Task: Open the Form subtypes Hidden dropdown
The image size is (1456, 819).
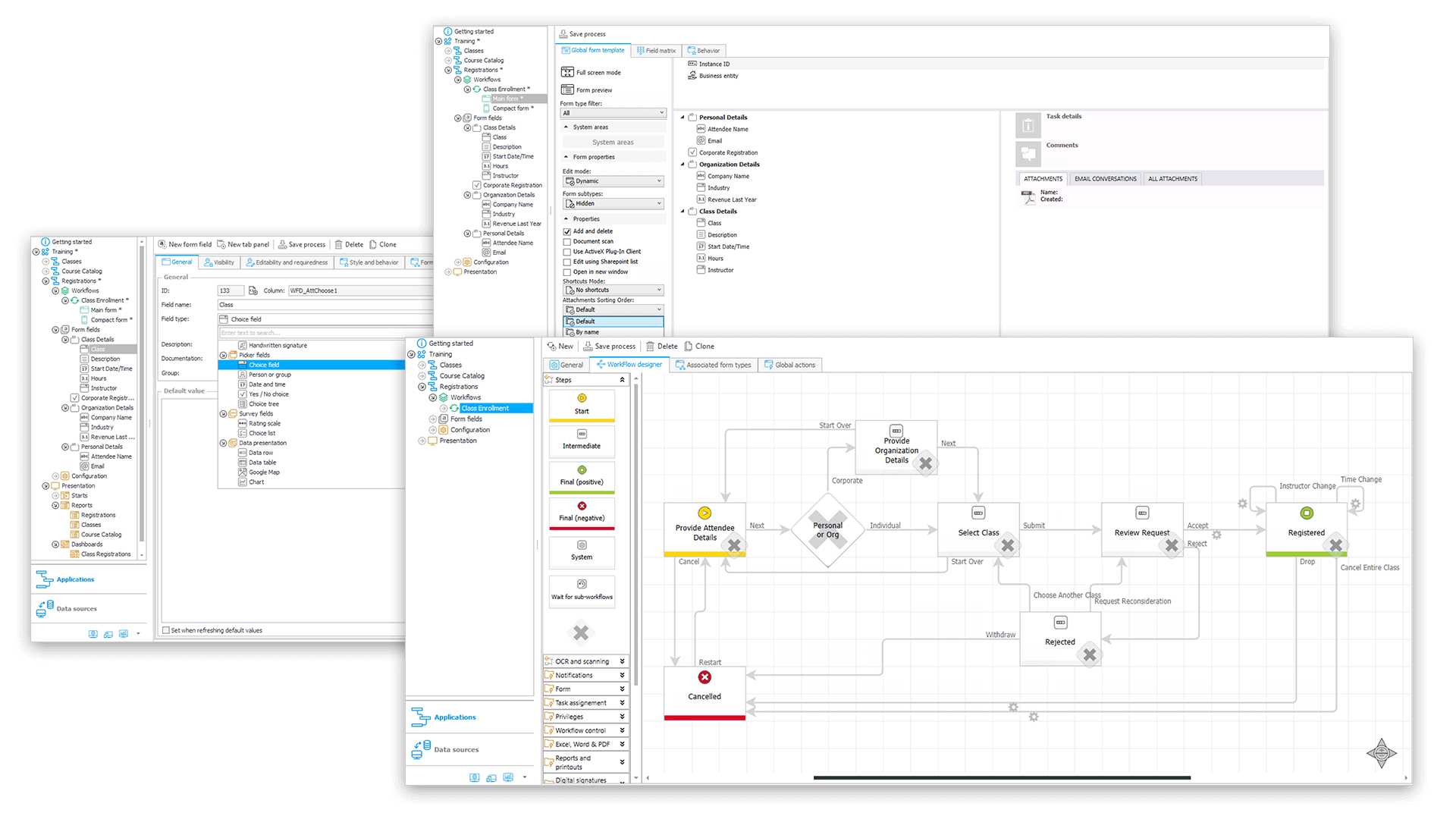Action: coord(613,203)
